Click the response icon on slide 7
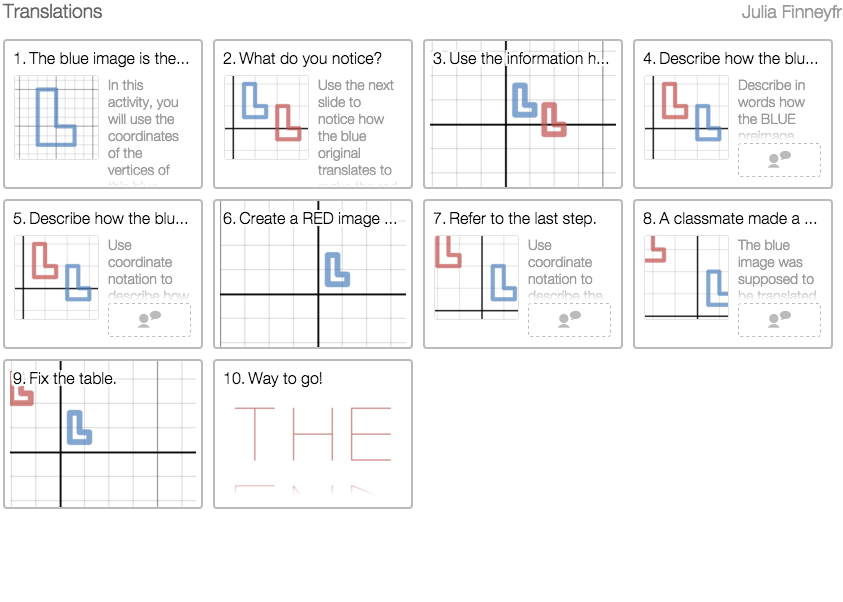The image size is (843, 602). (569, 319)
